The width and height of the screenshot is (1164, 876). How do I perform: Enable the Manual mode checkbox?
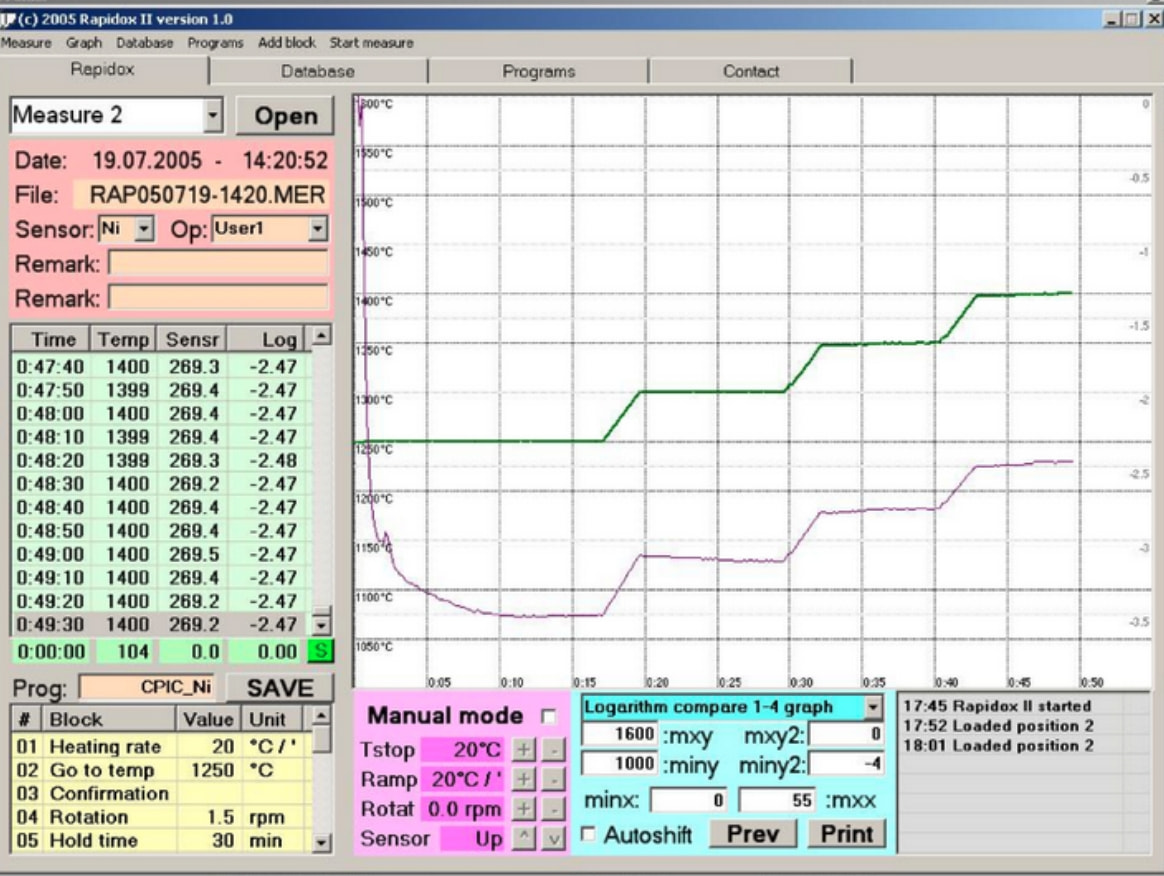pos(547,716)
